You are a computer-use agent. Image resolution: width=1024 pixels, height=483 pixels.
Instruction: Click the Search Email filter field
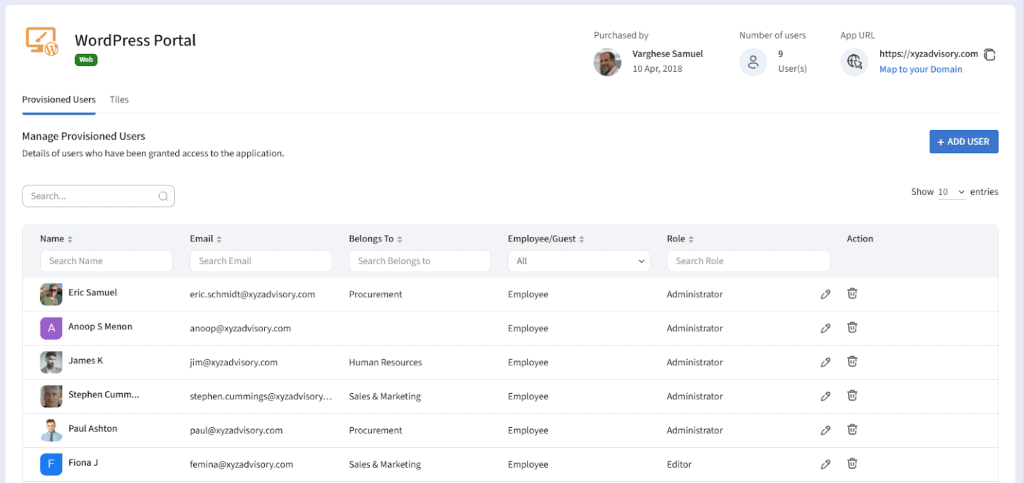click(x=260, y=261)
